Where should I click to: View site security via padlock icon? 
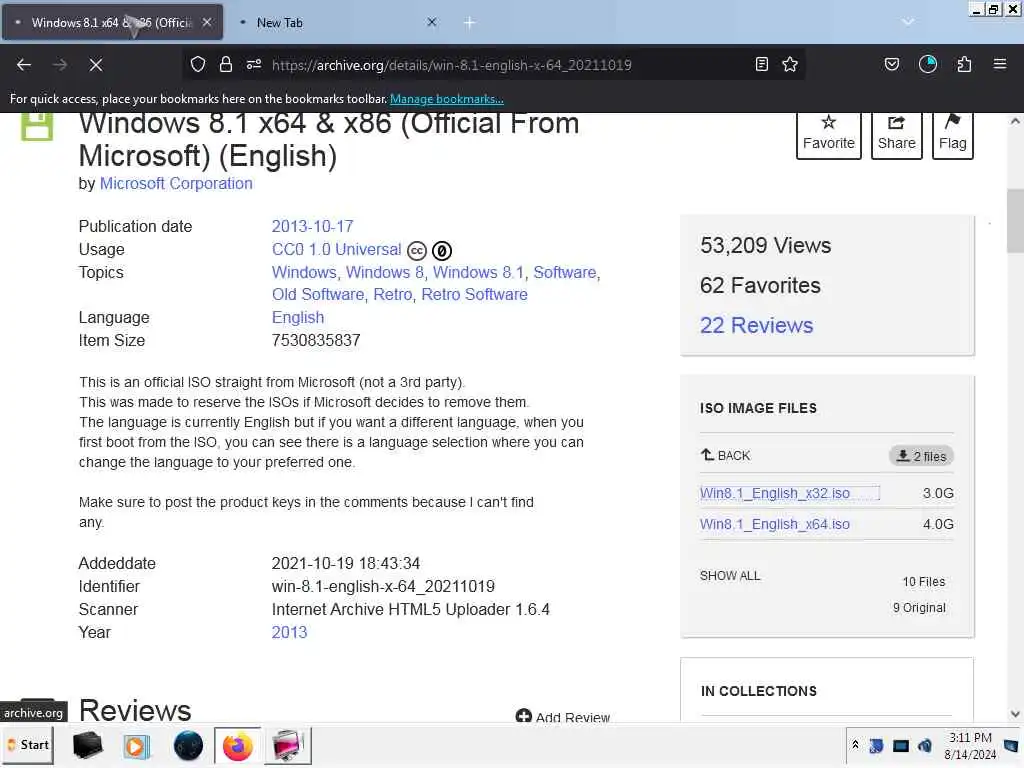[x=226, y=64]
